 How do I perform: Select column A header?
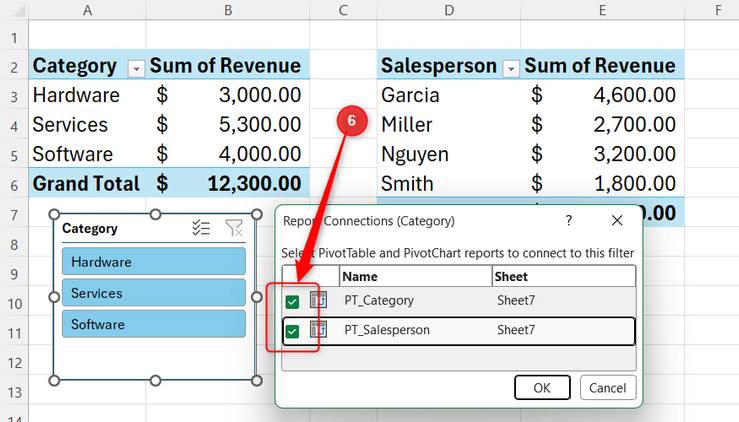[87, 10]
